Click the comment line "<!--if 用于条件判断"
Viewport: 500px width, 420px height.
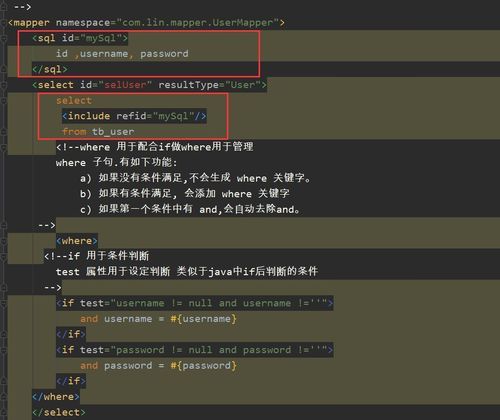97,256
